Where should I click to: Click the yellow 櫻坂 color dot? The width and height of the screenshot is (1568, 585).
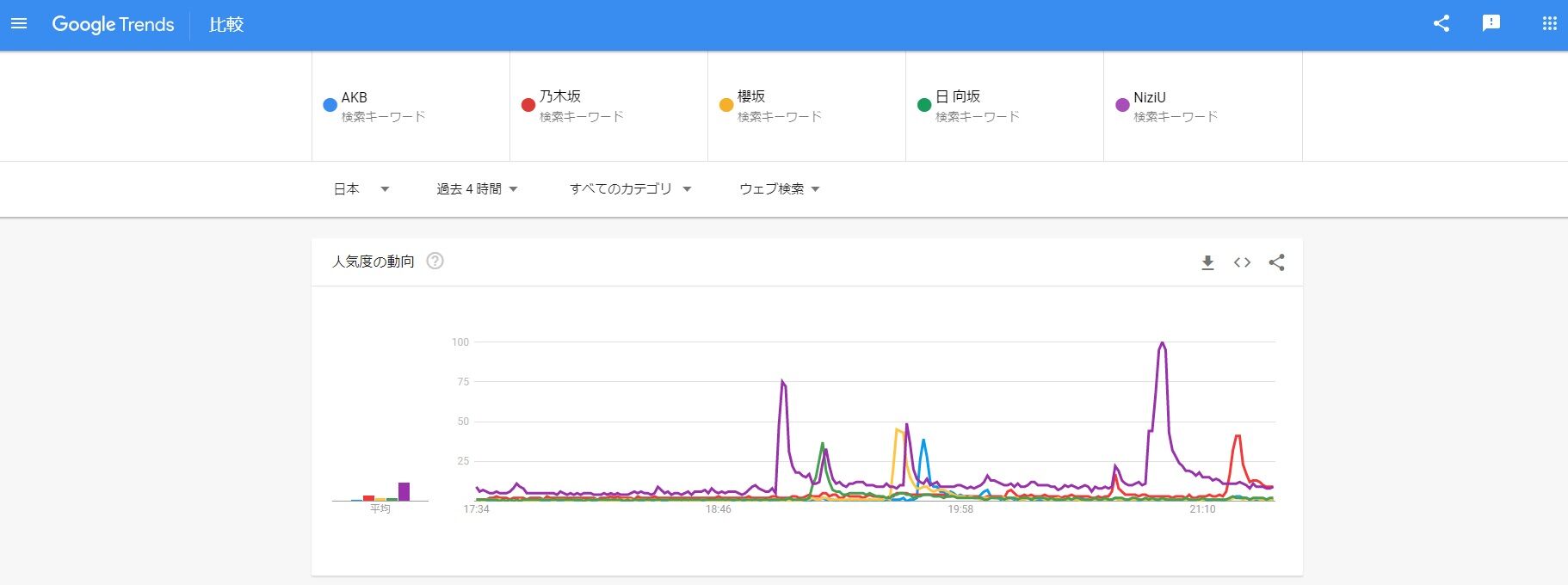[x=726, y=105]
